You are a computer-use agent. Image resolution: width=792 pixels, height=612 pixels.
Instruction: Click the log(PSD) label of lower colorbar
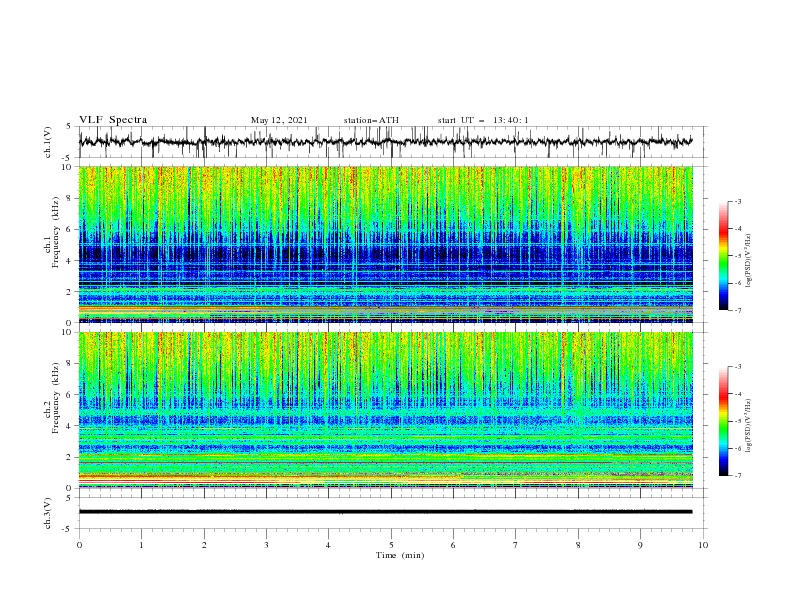click(x=749, y=426)
